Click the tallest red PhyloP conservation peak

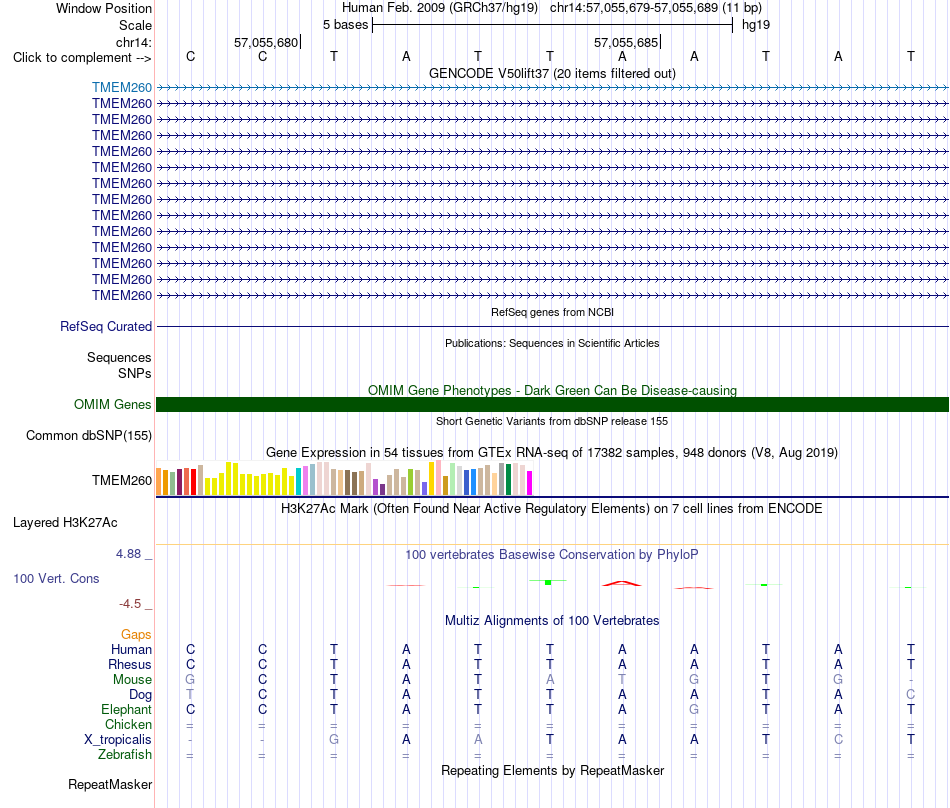(622, 583)
